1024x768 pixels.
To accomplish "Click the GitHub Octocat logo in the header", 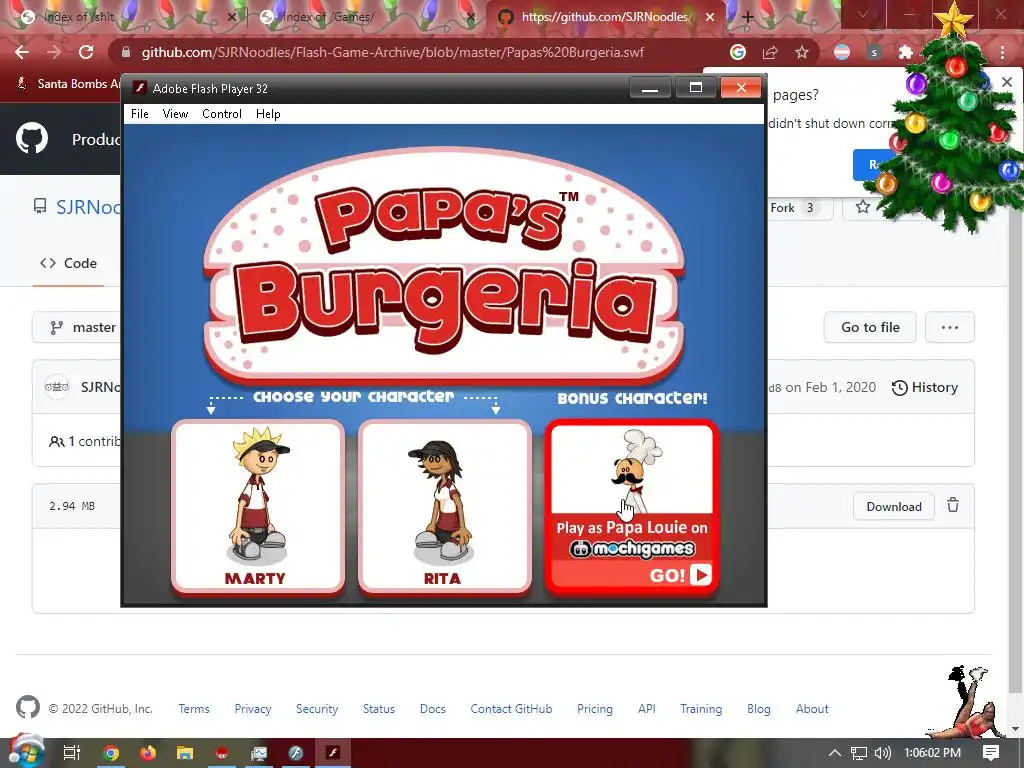I will [31, 138].
